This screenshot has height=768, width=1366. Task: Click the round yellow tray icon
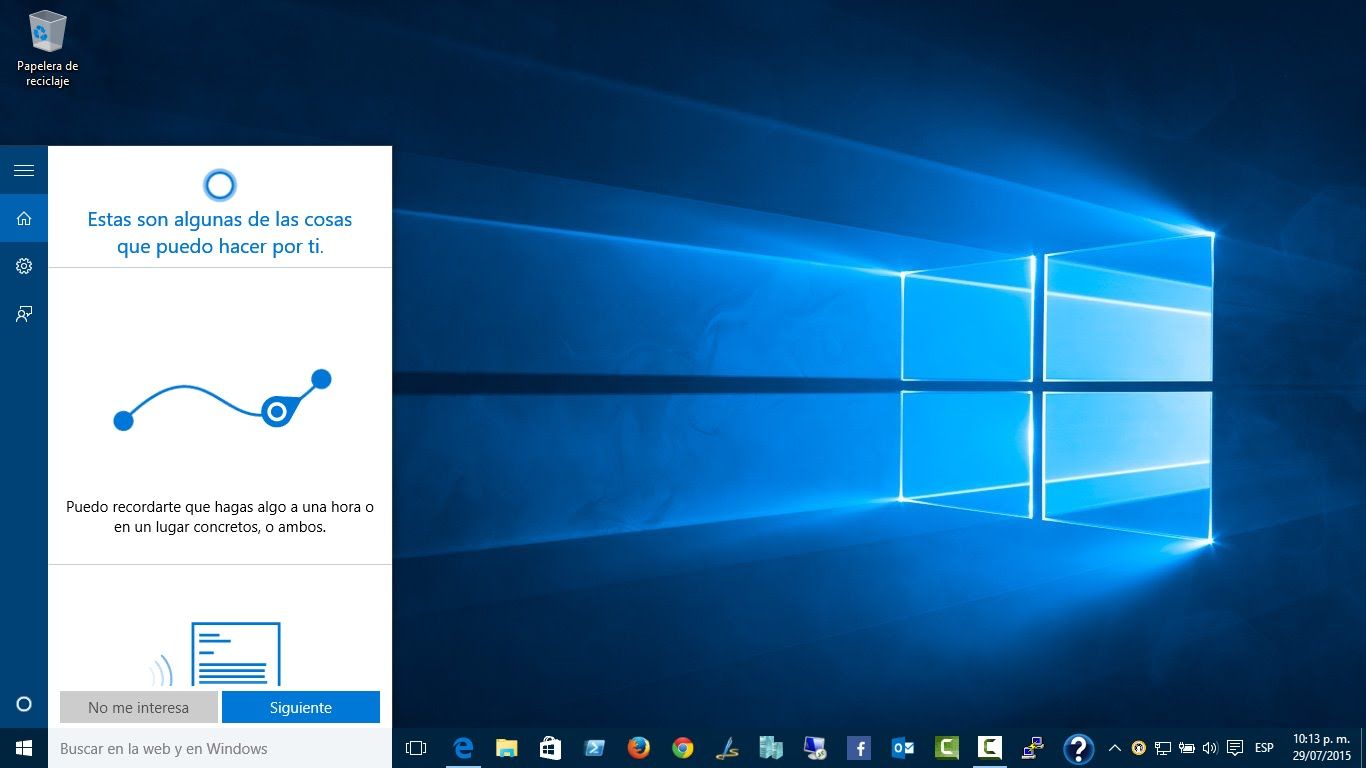pyautogui.click(x=1138, y=748)
